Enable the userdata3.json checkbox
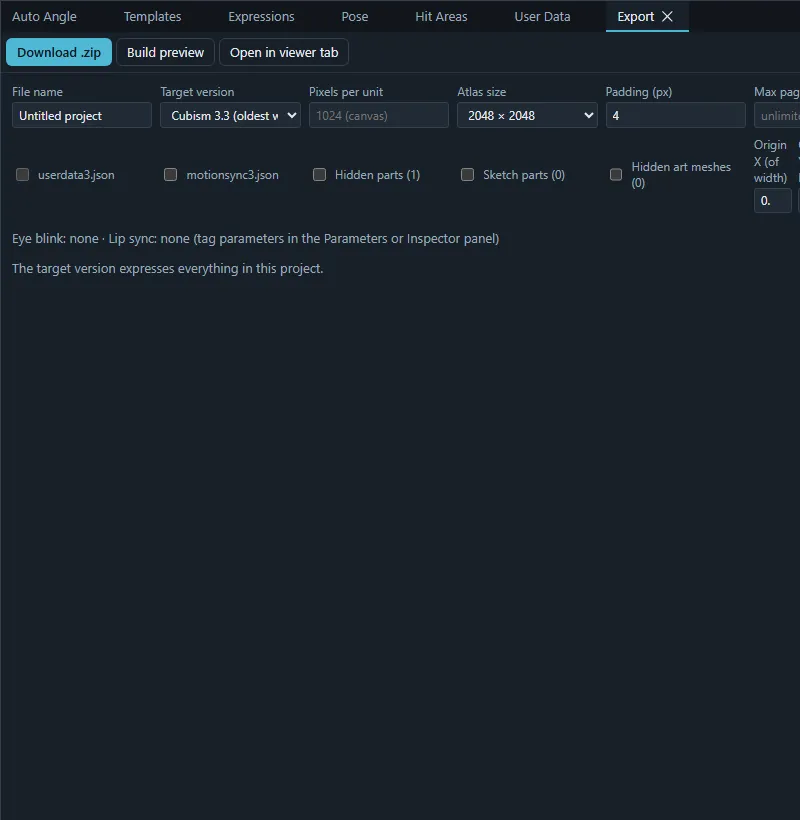 (22, 175)
